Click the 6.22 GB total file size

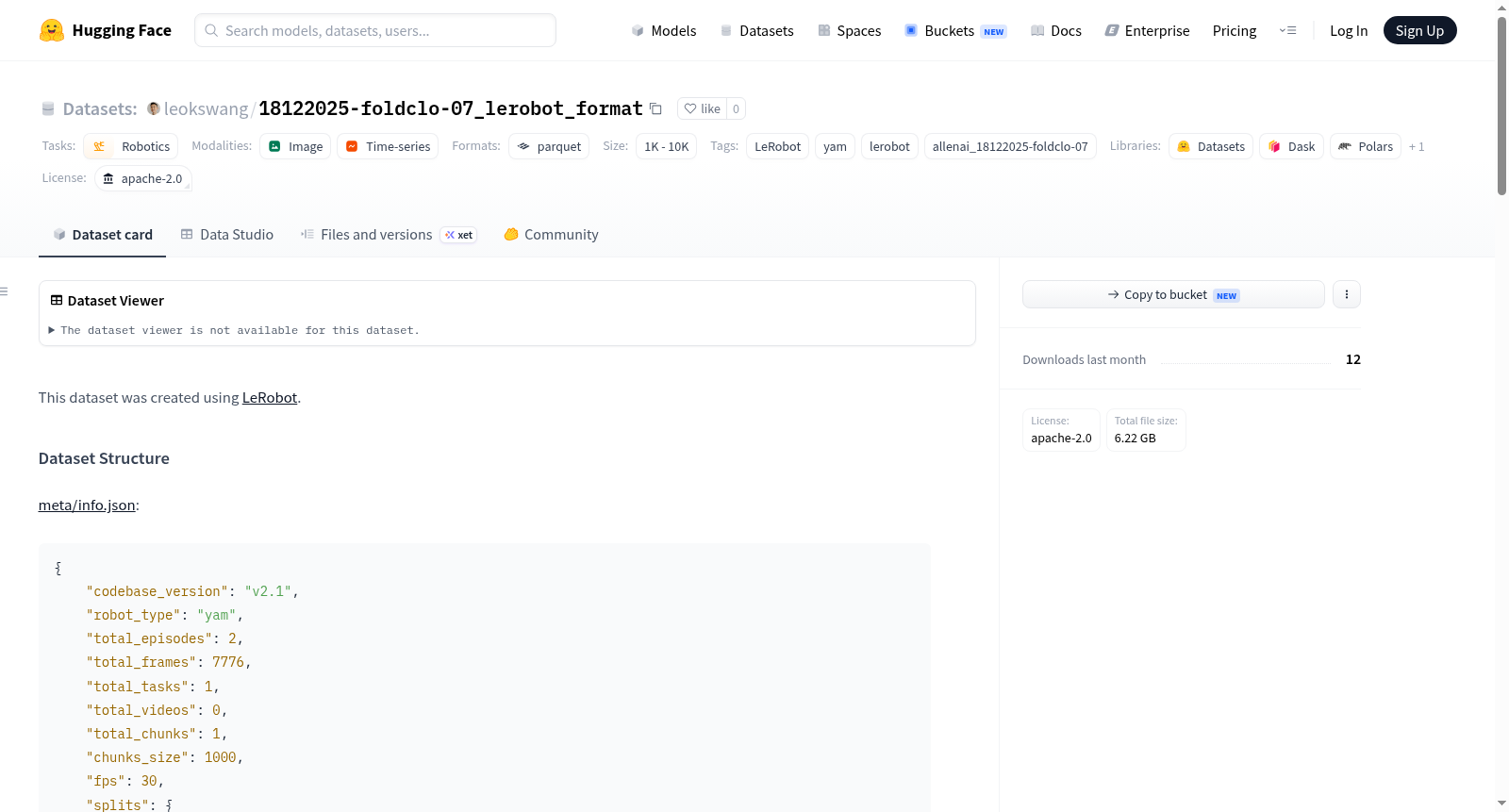(1135, 438)
